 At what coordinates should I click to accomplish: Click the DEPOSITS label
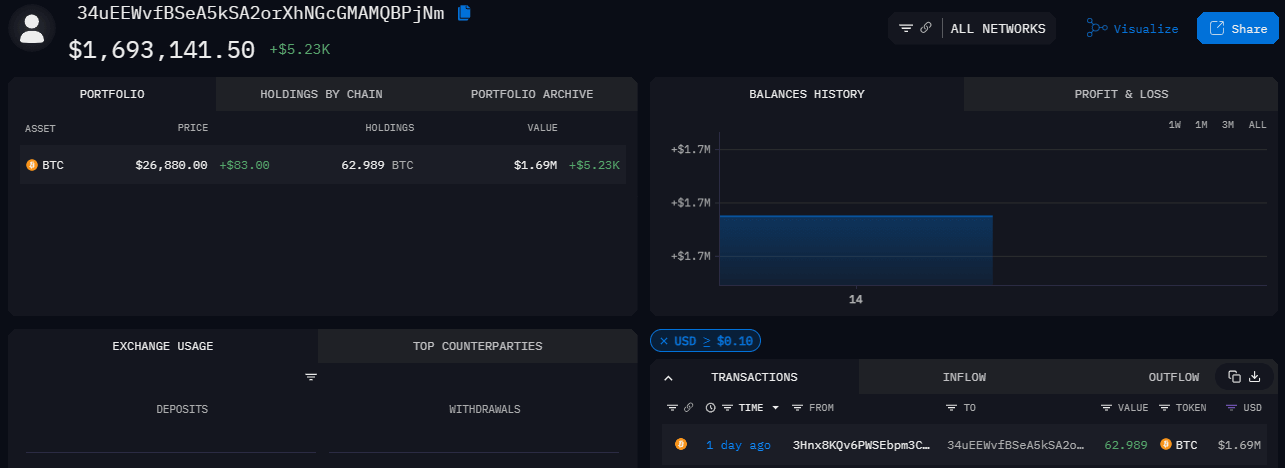tap(182, 409)
